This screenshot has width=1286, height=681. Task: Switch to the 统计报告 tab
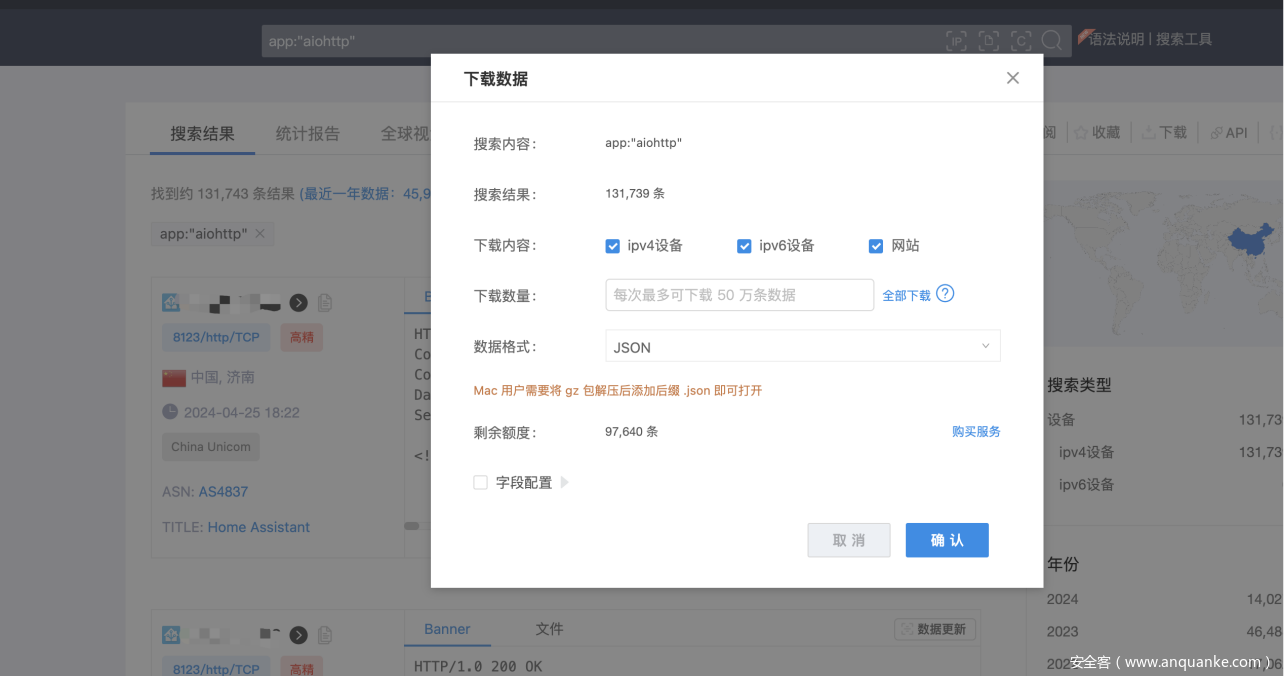(307, 133)
